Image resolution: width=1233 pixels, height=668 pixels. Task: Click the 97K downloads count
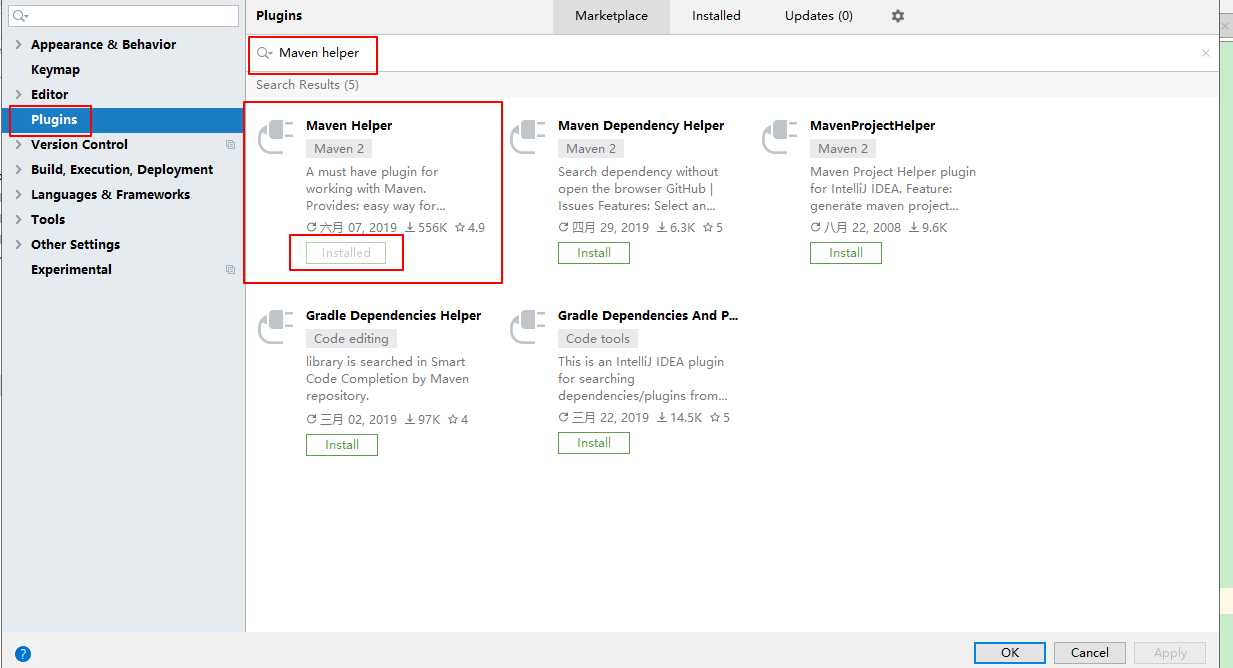click(x=422, y=420)
